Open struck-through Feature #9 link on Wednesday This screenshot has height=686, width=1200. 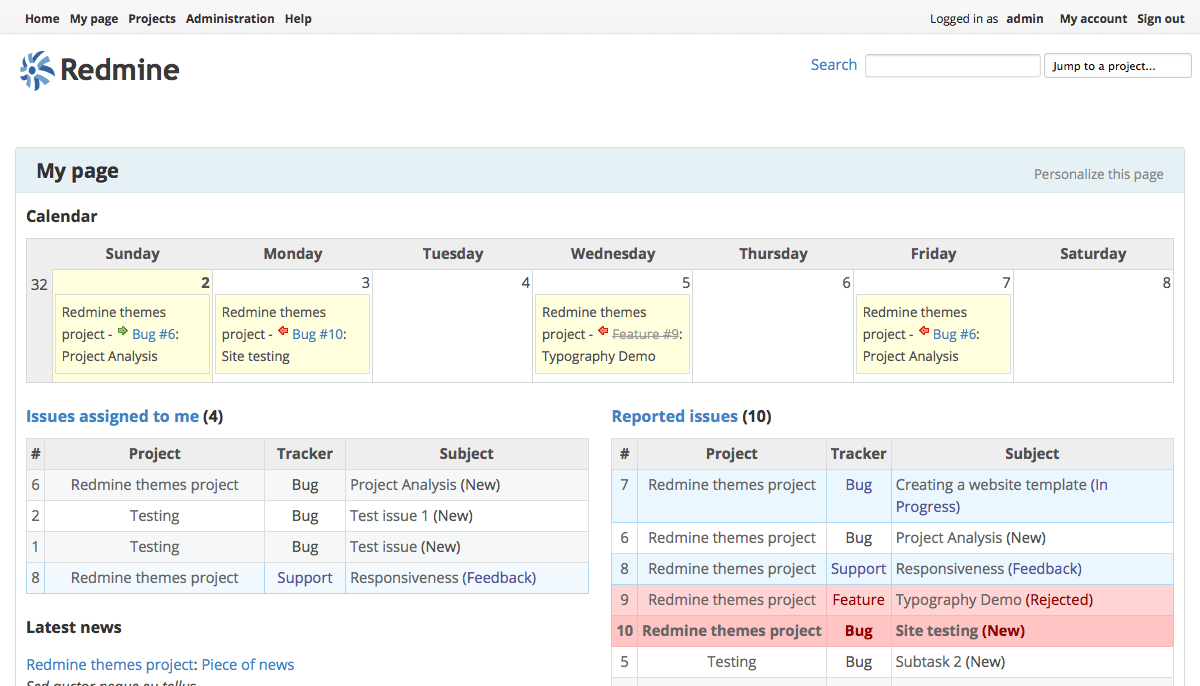pos(645,334)
